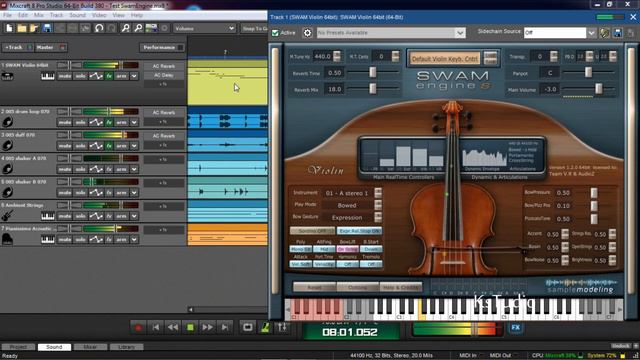Click the instrument icon of drum loop track
The image size is (640, 360).
tap(7, 122)
